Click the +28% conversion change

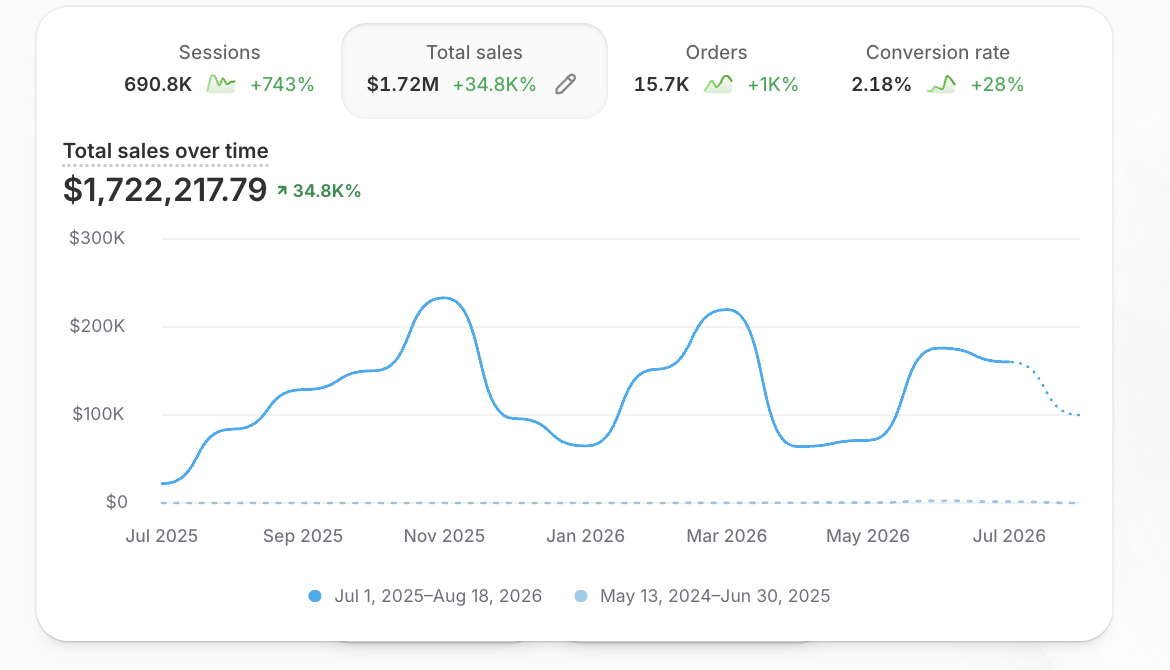[997, 84]
